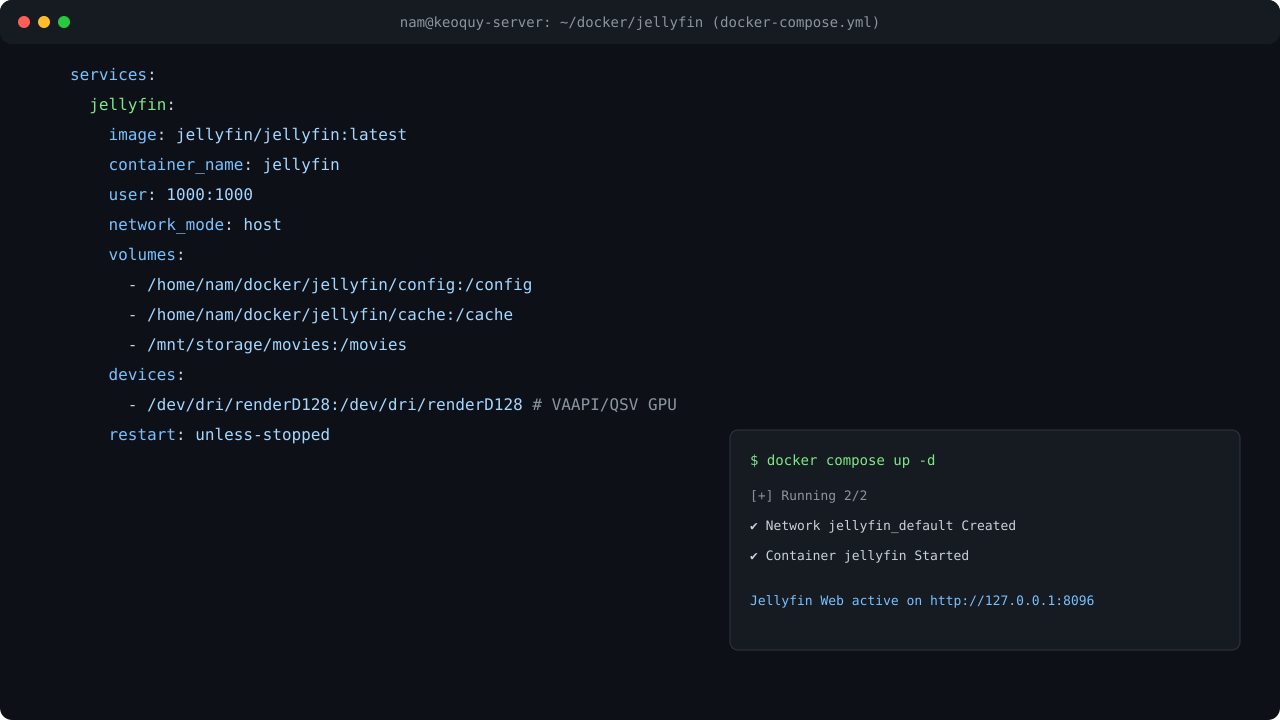
Task: Click 'Network jellyfin_default Created' output line
Action: point(883,526)
